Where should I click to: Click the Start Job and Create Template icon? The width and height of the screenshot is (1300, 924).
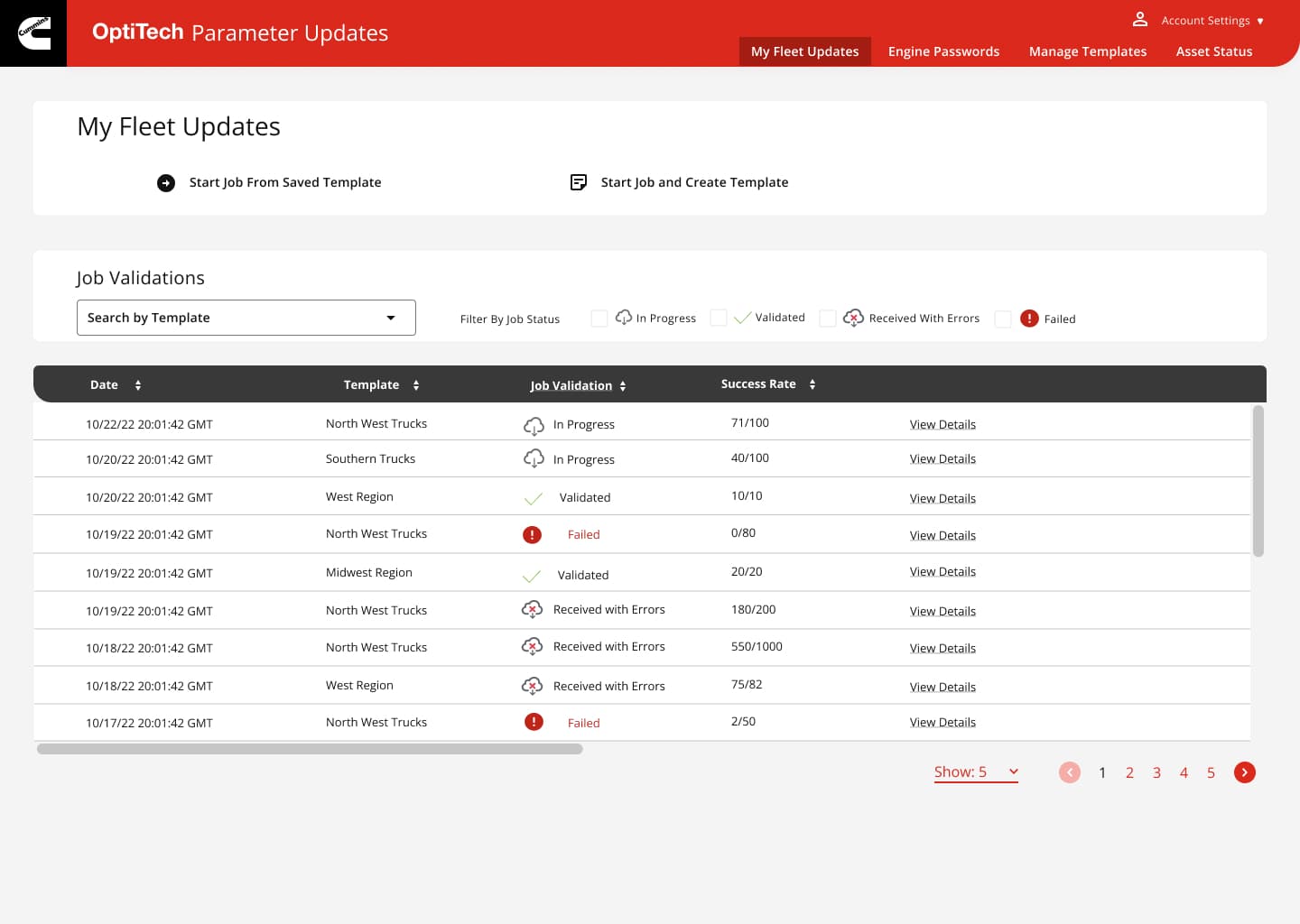pyautogui.click(x=579, y=182)
